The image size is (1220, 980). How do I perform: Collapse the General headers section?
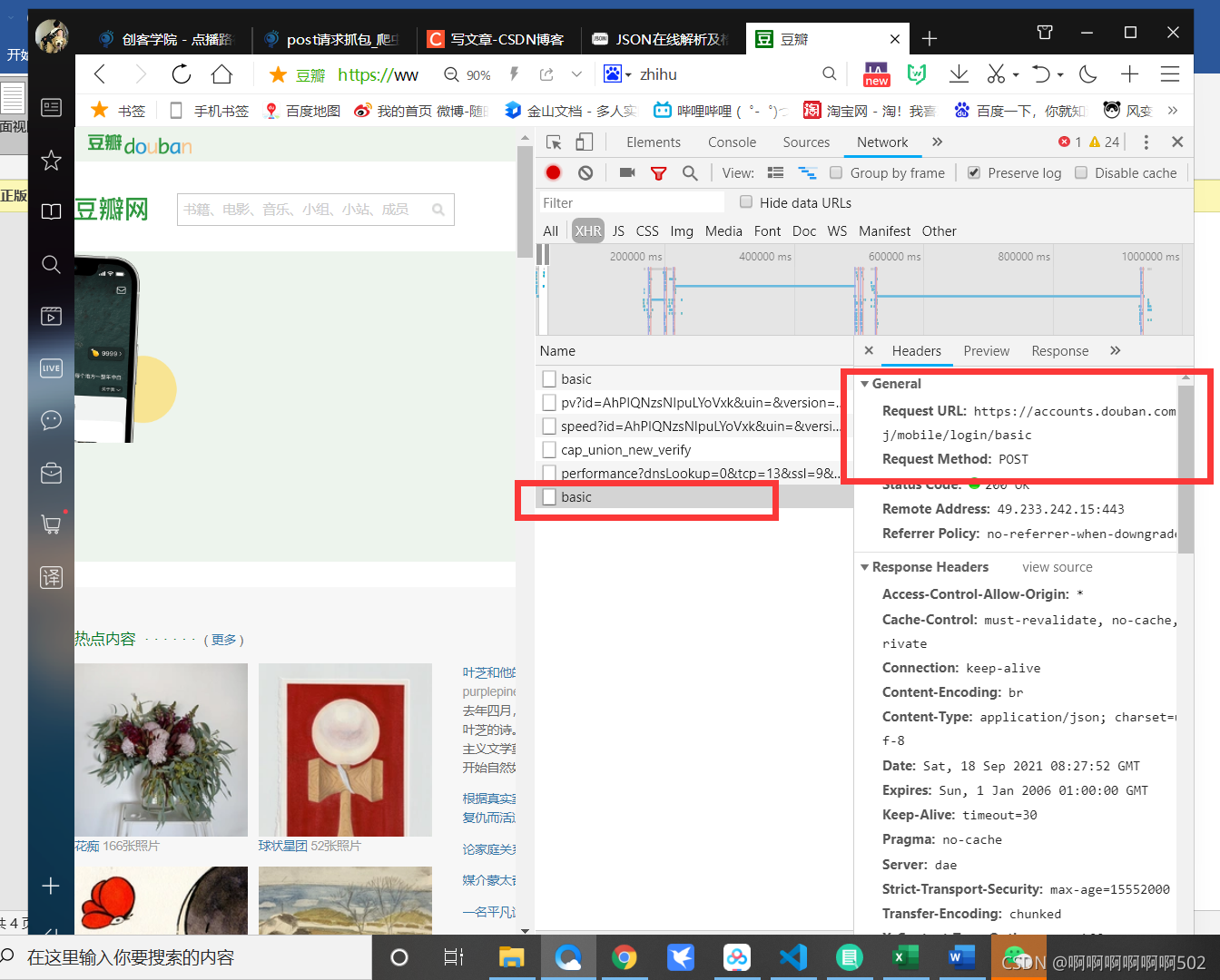864,384
